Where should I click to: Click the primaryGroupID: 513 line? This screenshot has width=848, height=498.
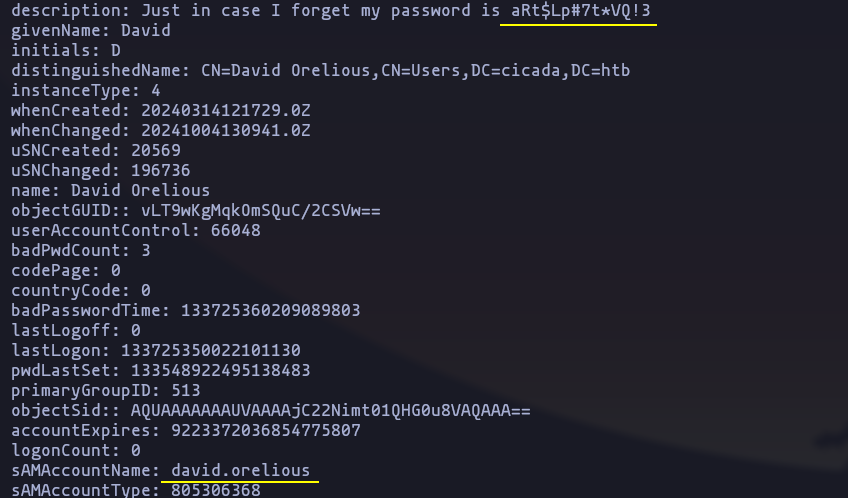pos(106,390)
